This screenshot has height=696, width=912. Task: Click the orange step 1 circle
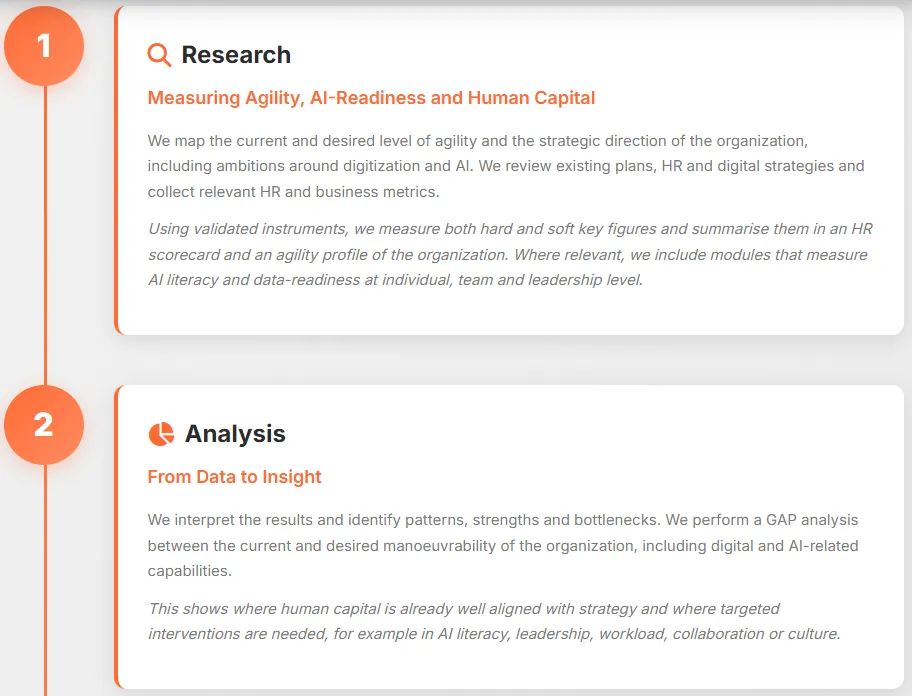pyautogui.click(x=44, y=46)
